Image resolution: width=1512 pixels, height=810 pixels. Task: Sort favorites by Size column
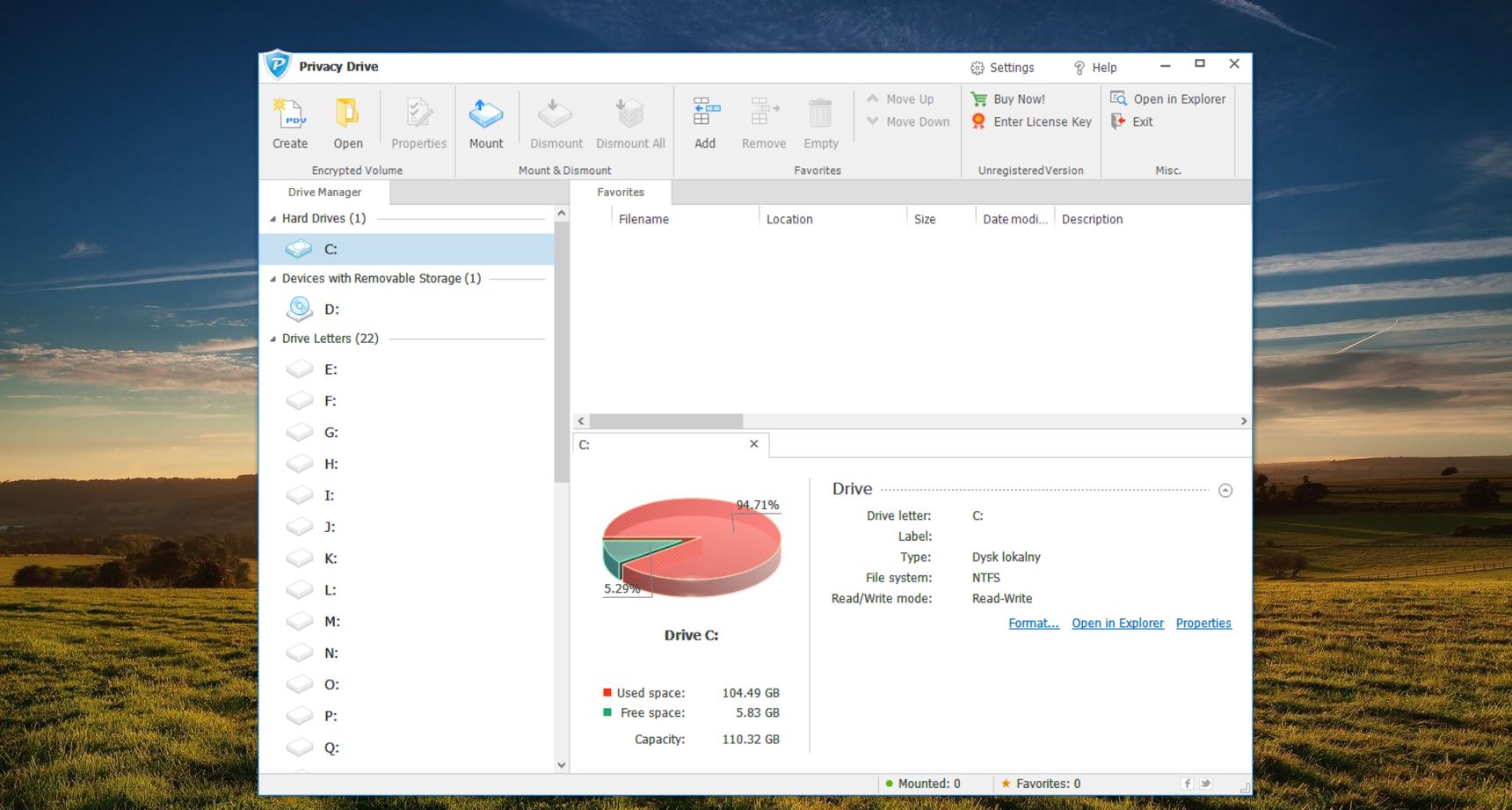point(941,219)
